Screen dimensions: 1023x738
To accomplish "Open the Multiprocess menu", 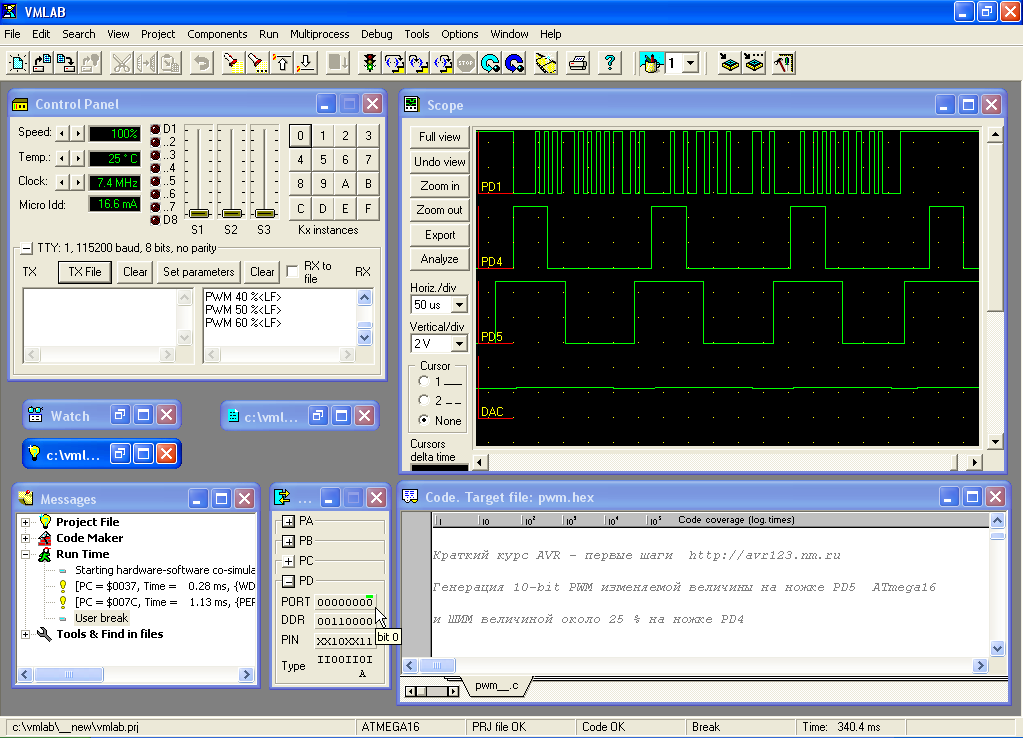I will pyautogui.click(x=320, y=34).
